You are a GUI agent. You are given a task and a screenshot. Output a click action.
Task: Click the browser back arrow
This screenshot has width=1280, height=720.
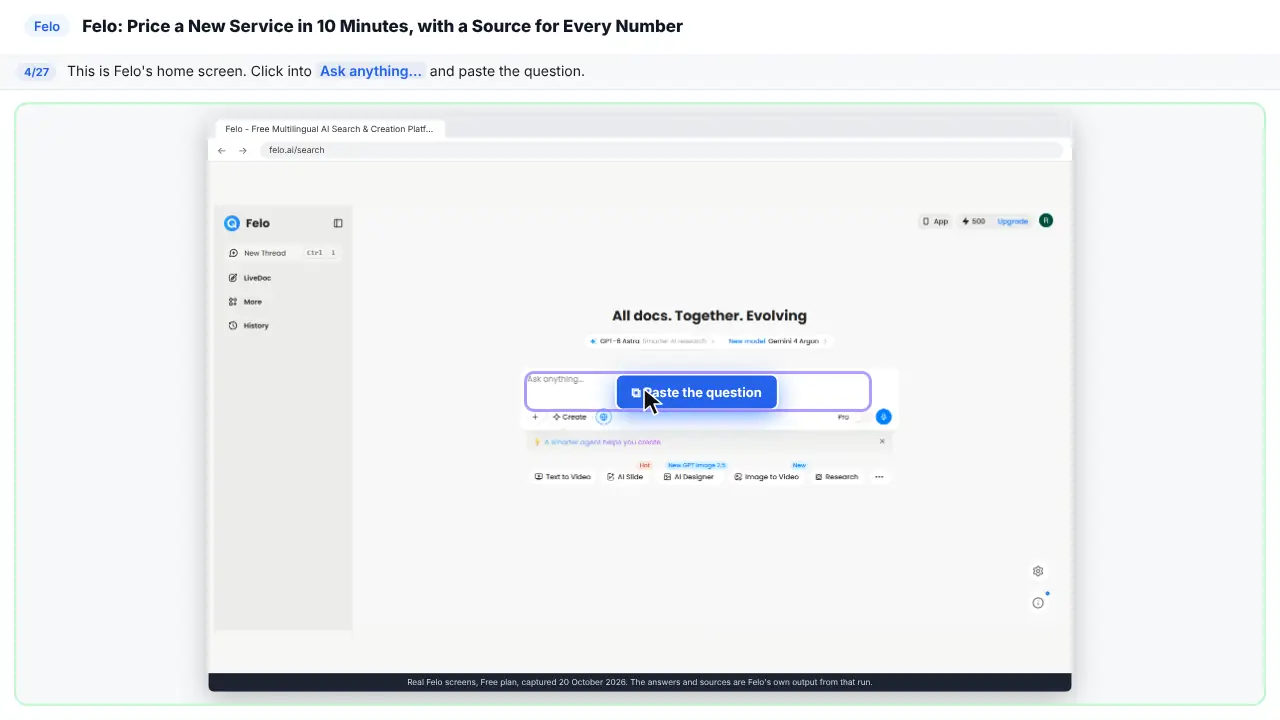[x=222, y=150]
